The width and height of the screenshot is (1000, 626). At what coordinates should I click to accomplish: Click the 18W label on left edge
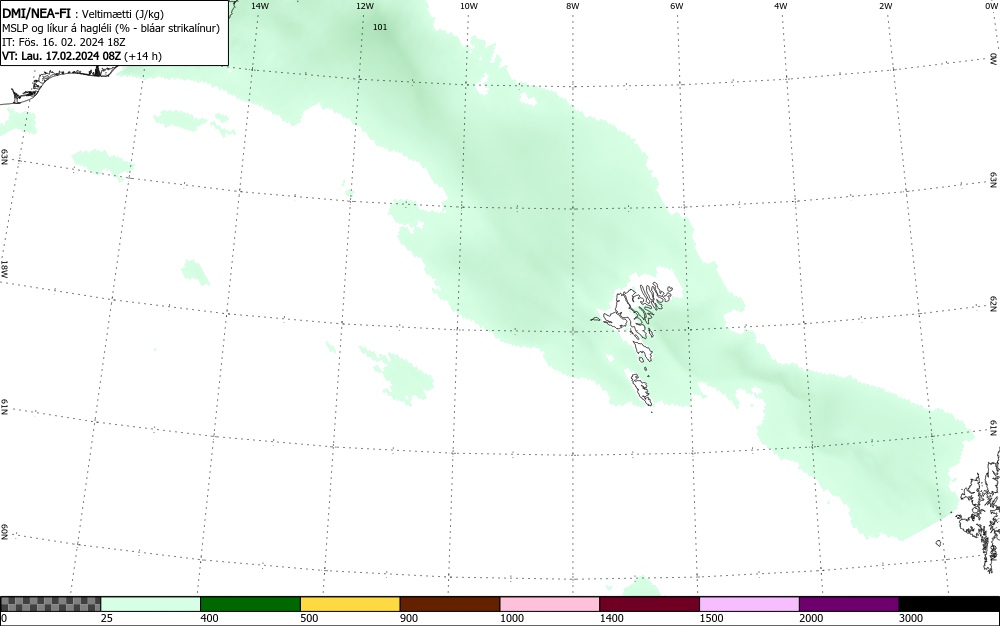click(4, 268)
